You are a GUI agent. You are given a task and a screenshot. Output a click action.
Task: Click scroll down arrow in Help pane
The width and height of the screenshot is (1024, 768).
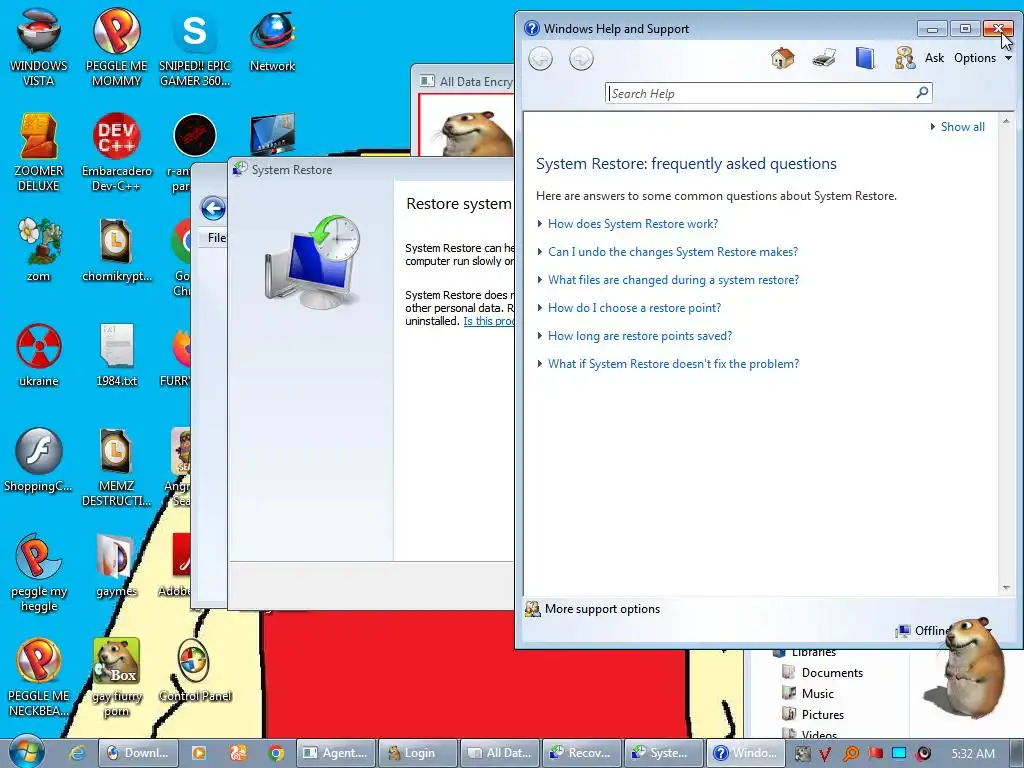tap(1006, 588)
